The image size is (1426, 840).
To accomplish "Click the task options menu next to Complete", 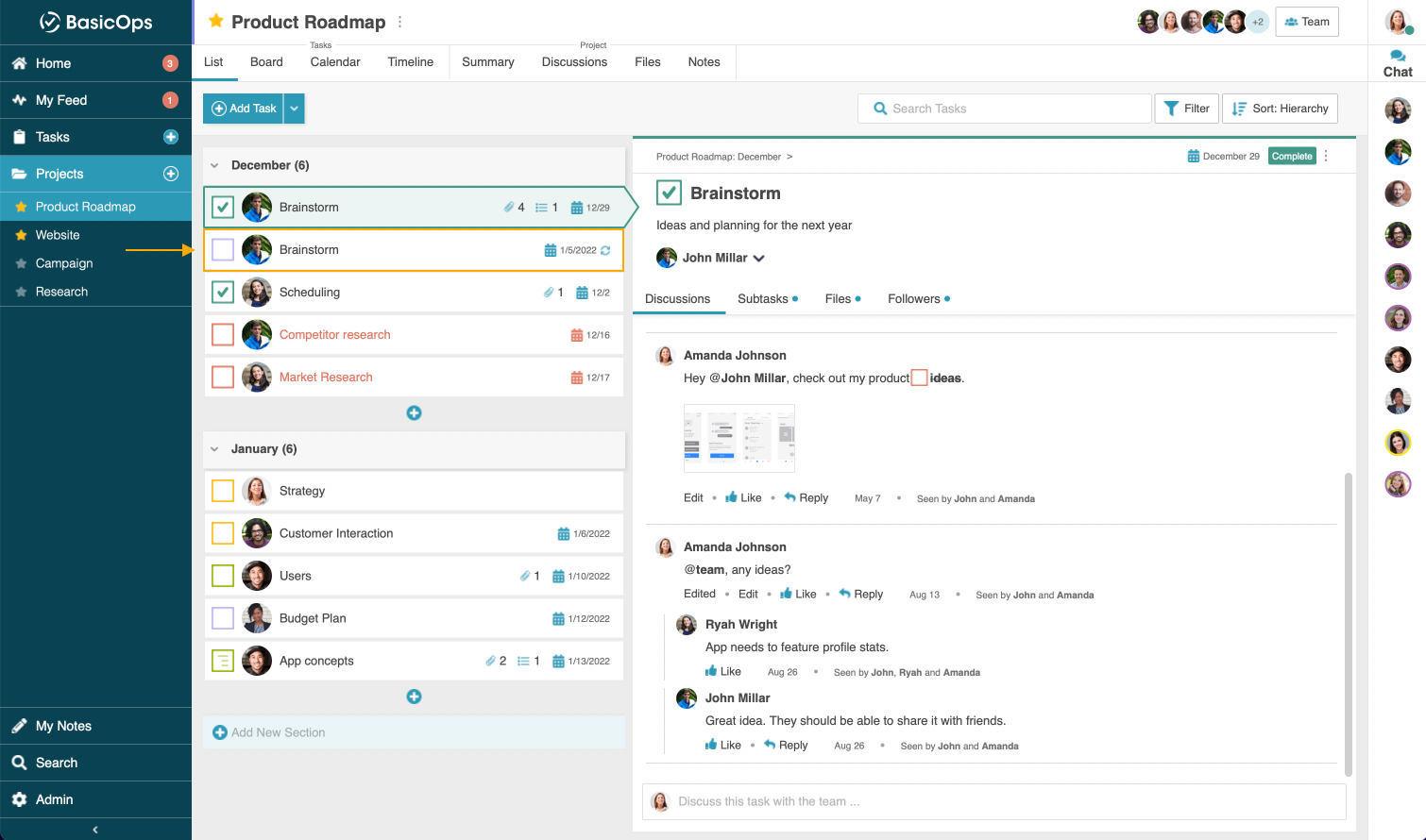I will [x=1326, y=157].
